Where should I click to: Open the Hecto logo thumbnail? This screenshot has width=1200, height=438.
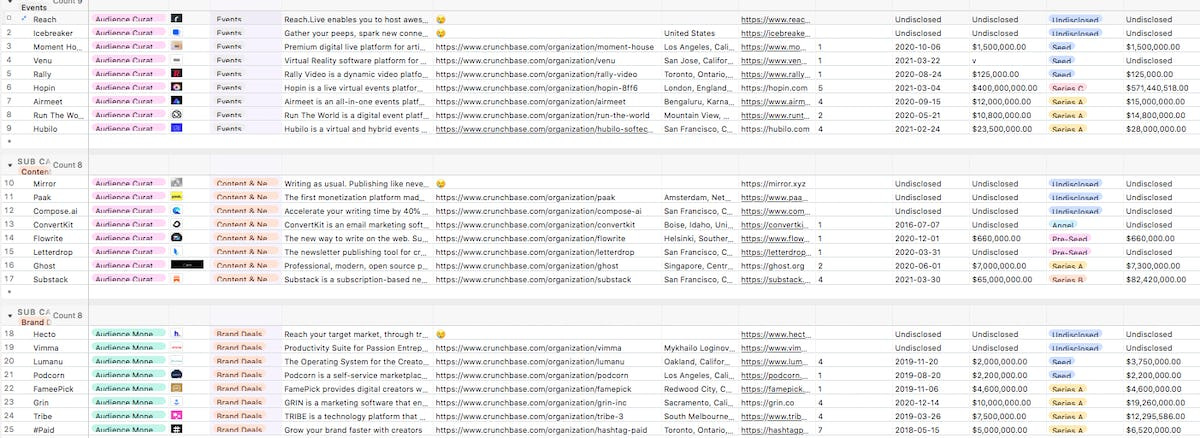176,334
